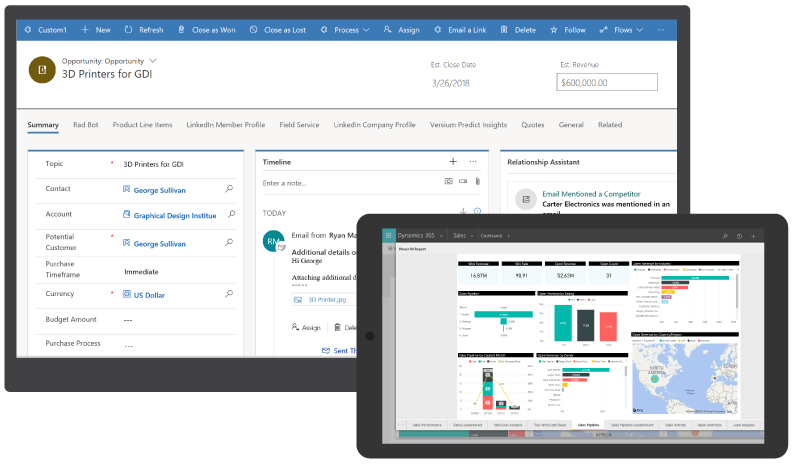Add timeline activity with plus icon
Viewport: 794px width, 464px height.
pos(453,162)
